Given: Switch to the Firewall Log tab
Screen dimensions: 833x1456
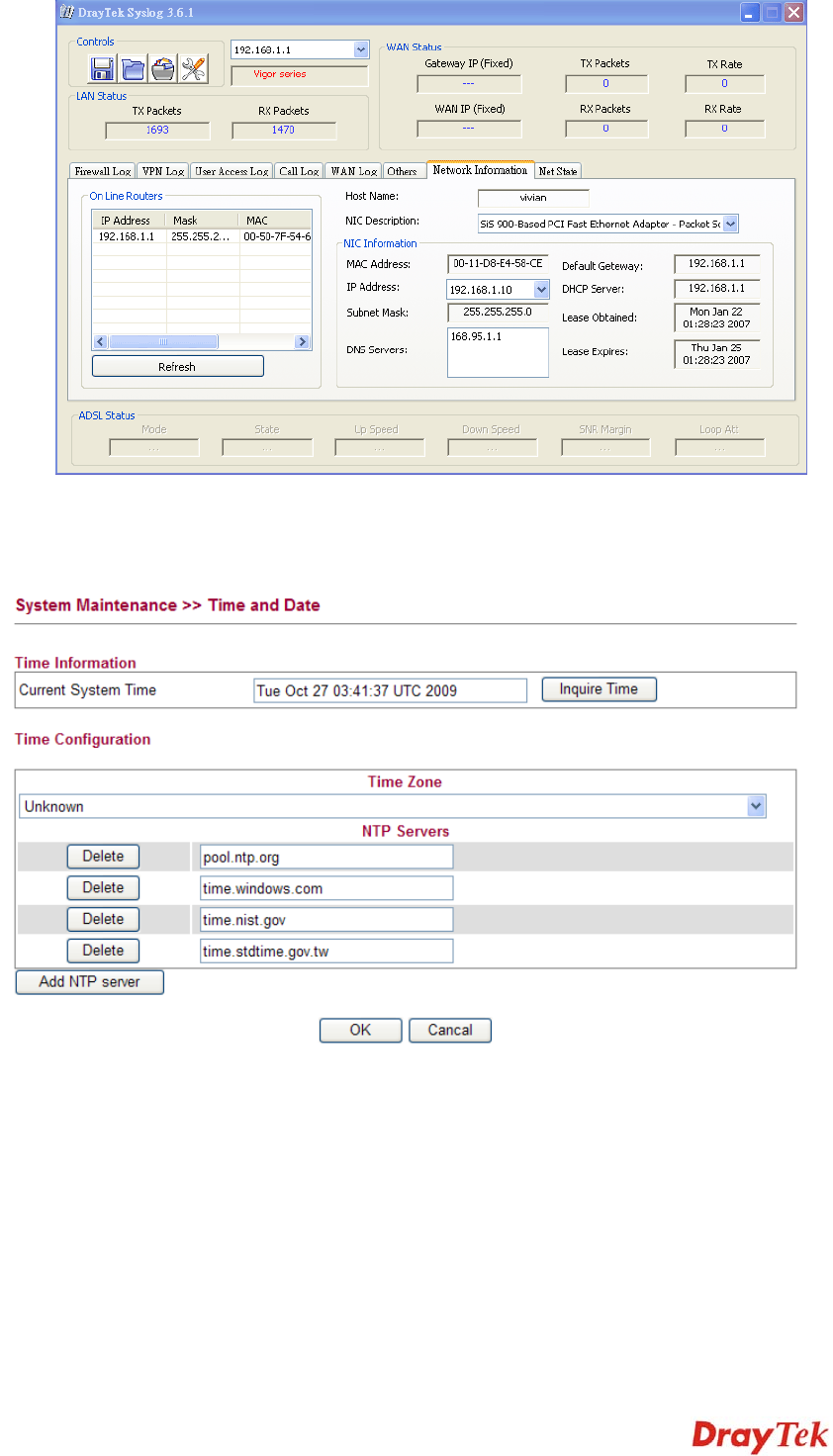Looking at the screenshot, I should click(x=102, y=171).
